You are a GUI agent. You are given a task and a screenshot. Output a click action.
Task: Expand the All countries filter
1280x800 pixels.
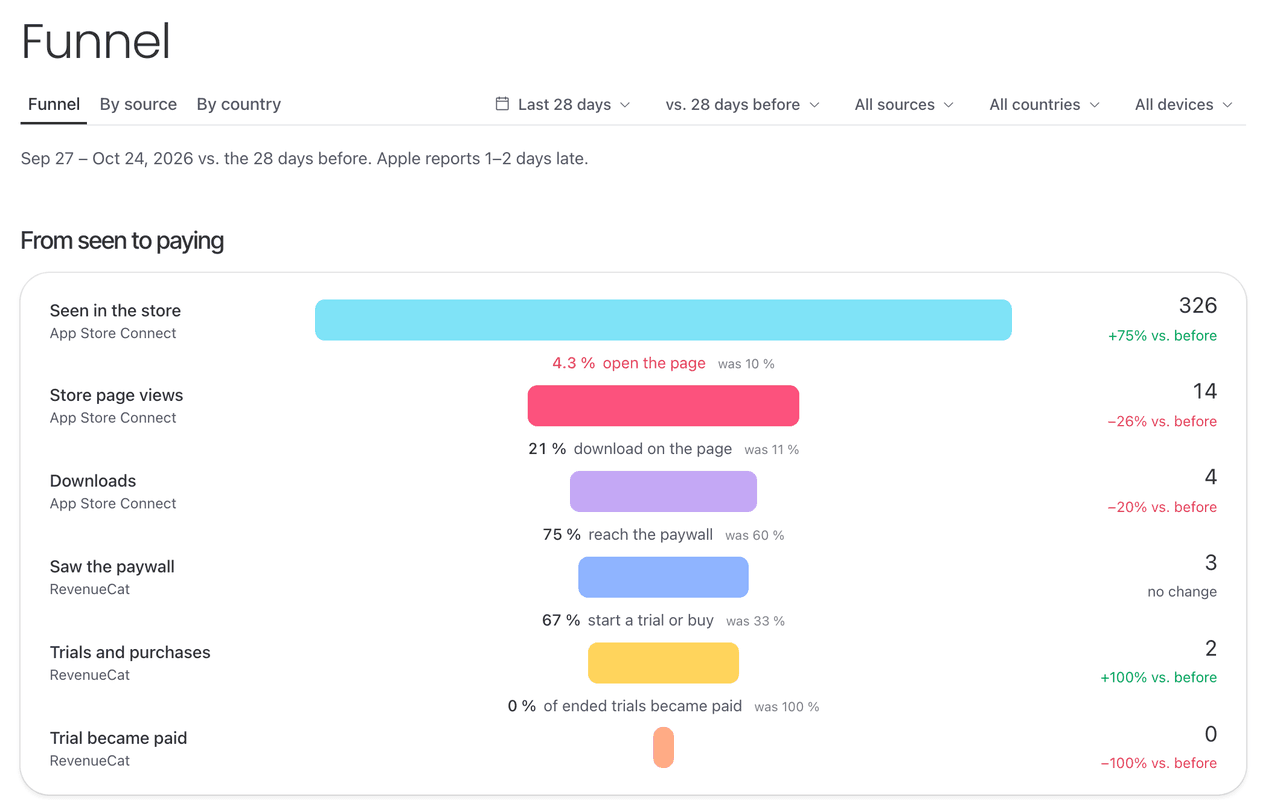1044,104
